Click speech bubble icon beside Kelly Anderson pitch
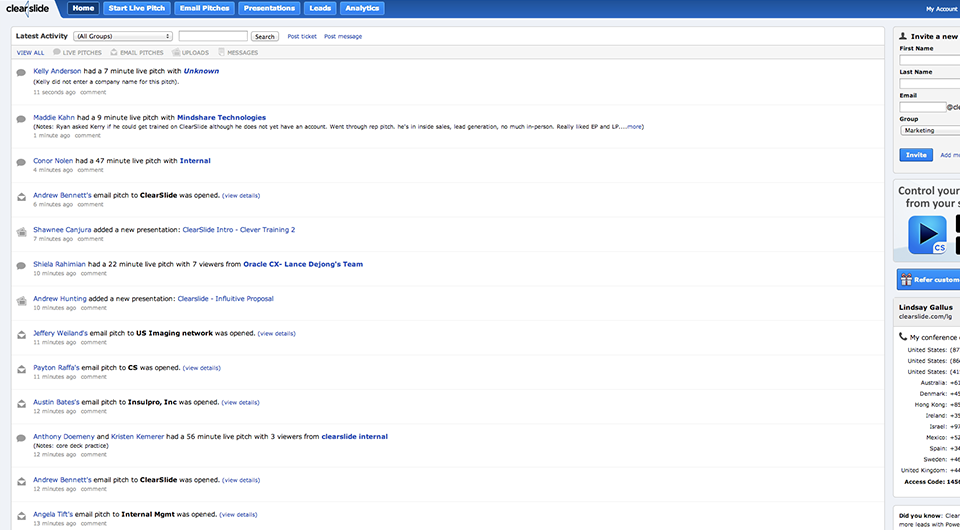This screenshot has height=530, width=960. click(21, 73)
